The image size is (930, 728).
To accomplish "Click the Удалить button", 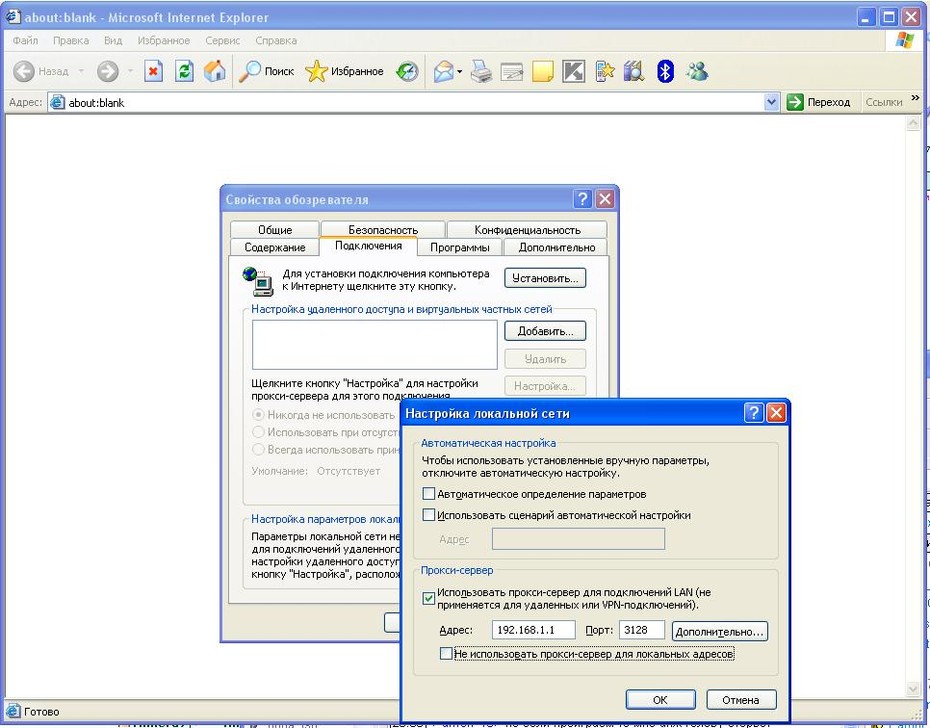I will click(x=545, y=358).
